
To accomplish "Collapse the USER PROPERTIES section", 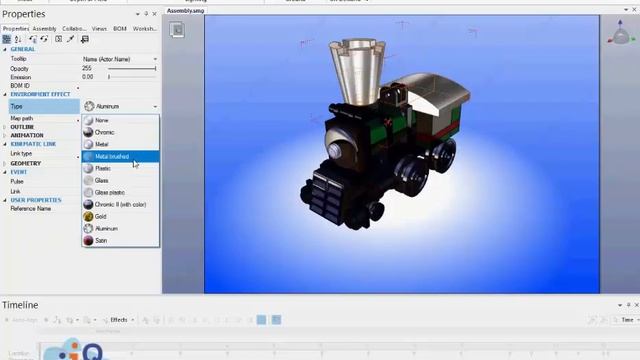I will (x=5, y=200).
